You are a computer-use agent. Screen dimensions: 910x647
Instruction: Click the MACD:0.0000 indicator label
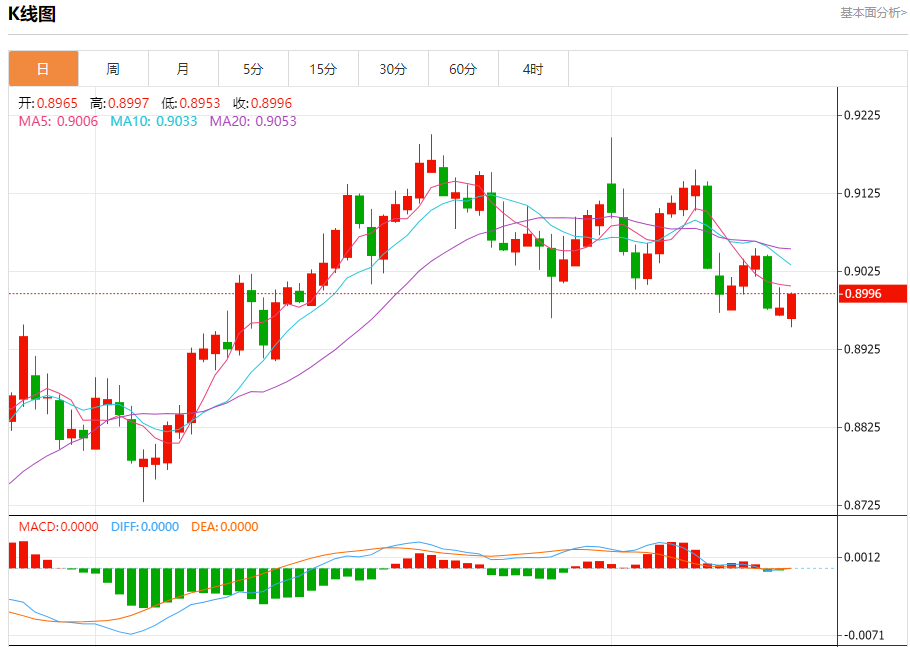tap(59, 527)
